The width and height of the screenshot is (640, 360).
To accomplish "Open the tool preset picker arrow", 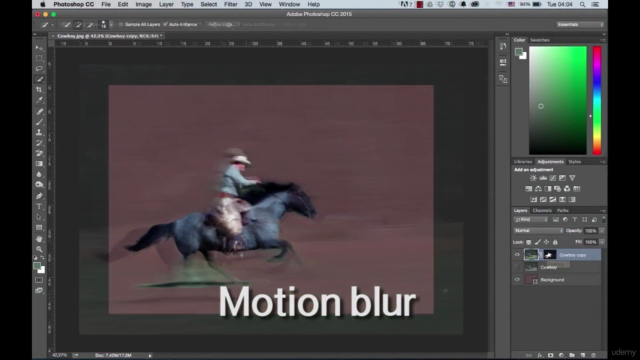I will point(52,25).
